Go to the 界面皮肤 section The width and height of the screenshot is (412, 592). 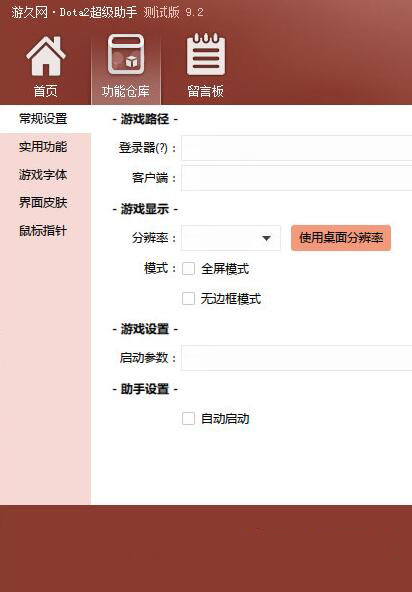pos(43,203)
